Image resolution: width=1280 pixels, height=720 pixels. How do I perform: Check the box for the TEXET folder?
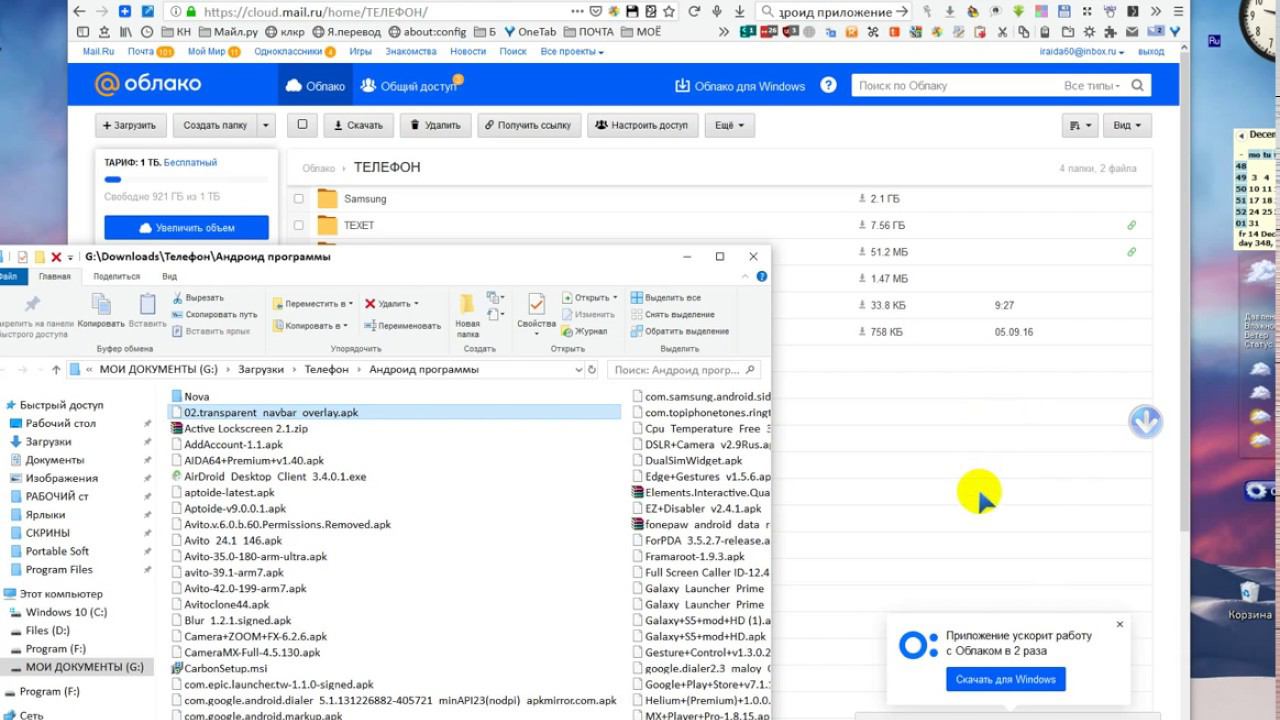(x=298, y=226)
